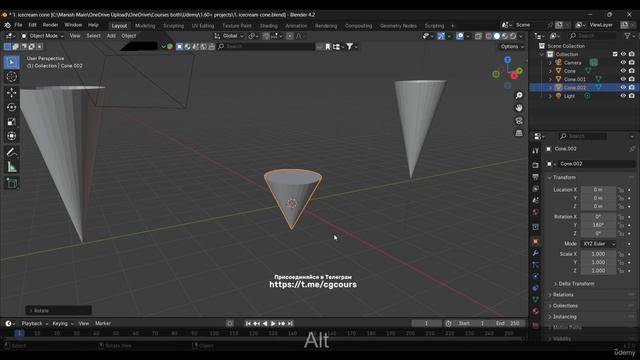Click the current frame number field
Screen dimensions: 640x360
point(426,323)
